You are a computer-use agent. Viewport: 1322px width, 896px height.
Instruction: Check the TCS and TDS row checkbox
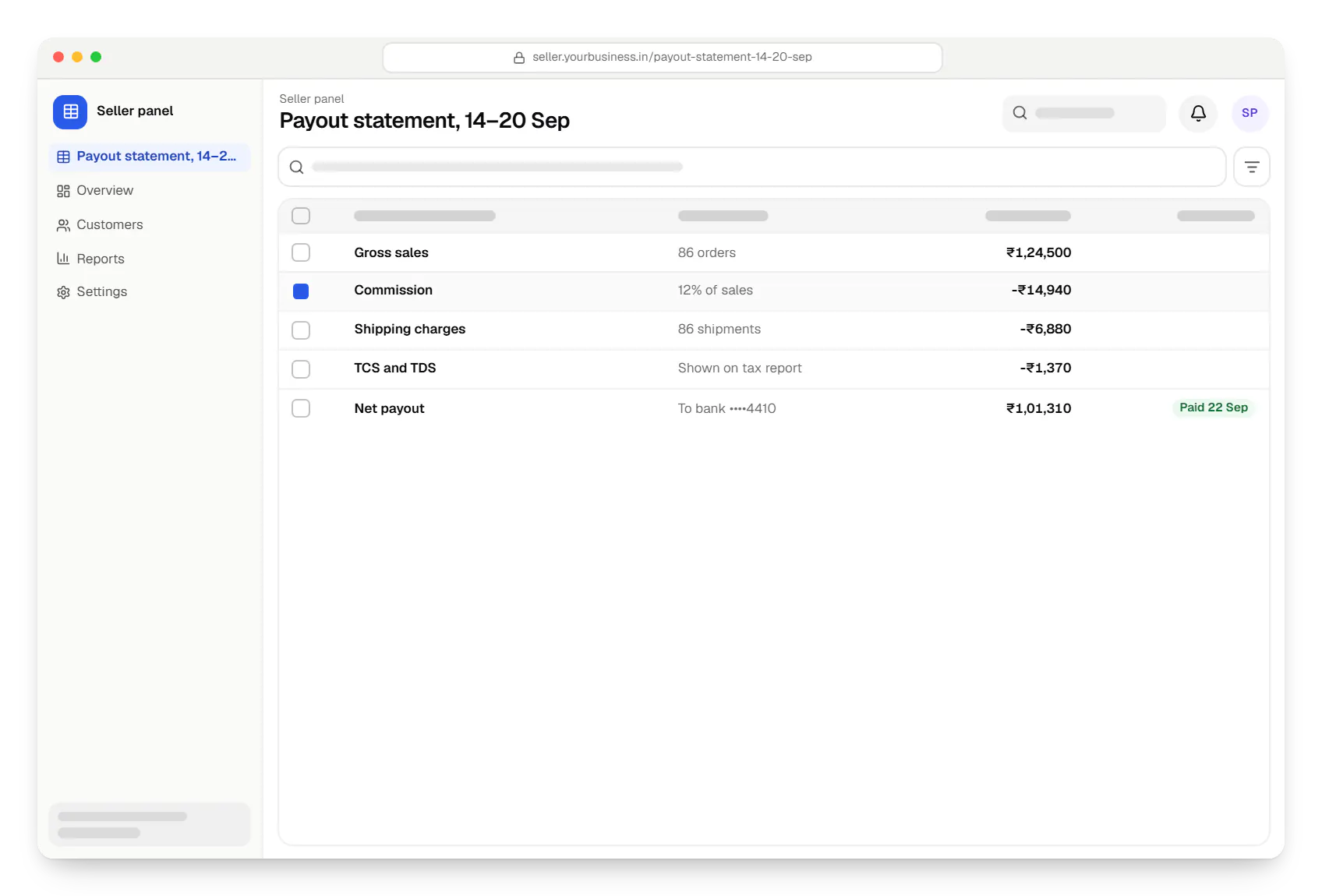tap(301, 369)
